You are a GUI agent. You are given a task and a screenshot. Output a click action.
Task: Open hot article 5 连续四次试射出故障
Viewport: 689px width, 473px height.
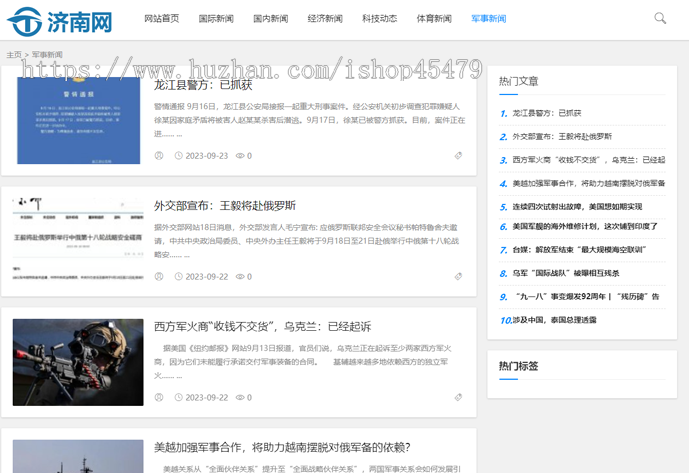577,207
